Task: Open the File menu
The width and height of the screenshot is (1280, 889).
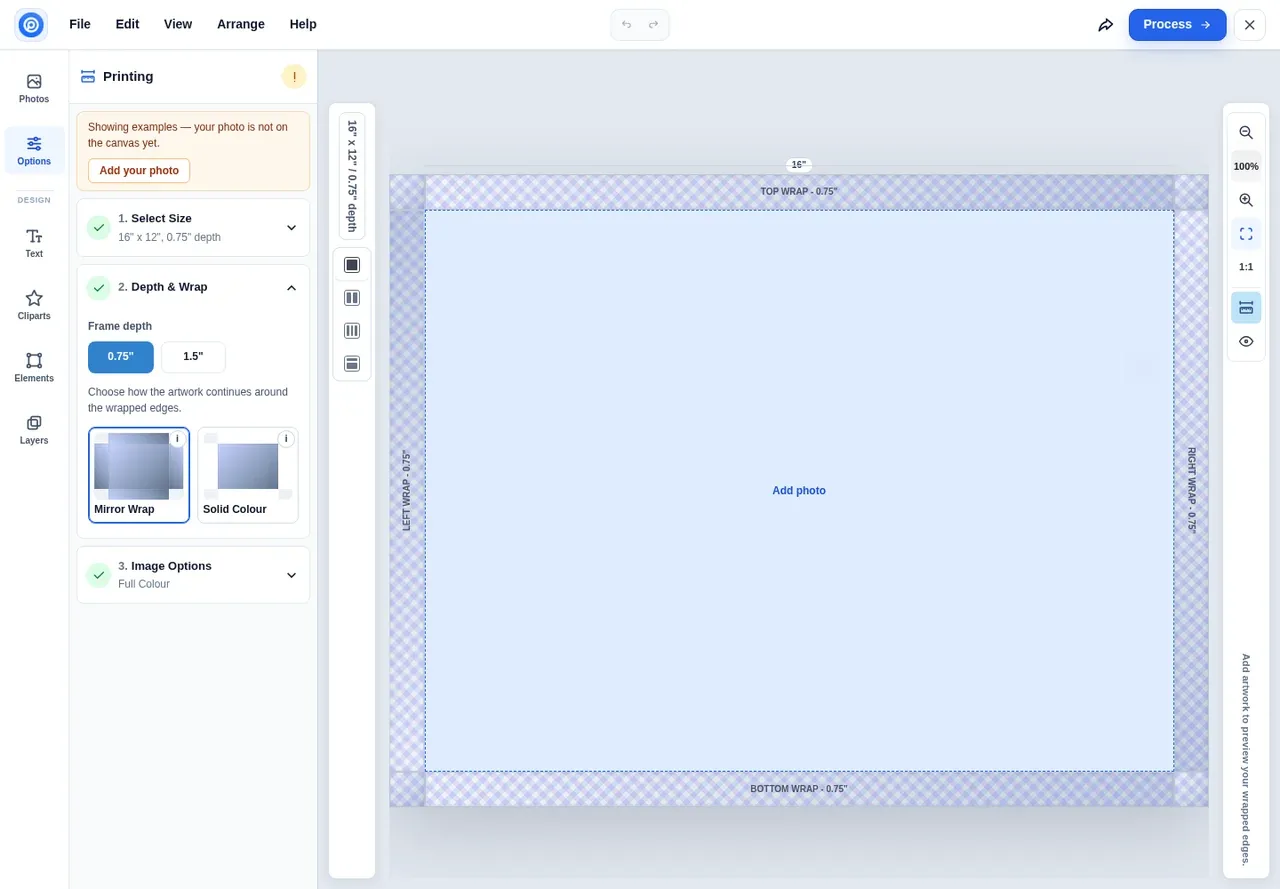Action: click(80, 24)
